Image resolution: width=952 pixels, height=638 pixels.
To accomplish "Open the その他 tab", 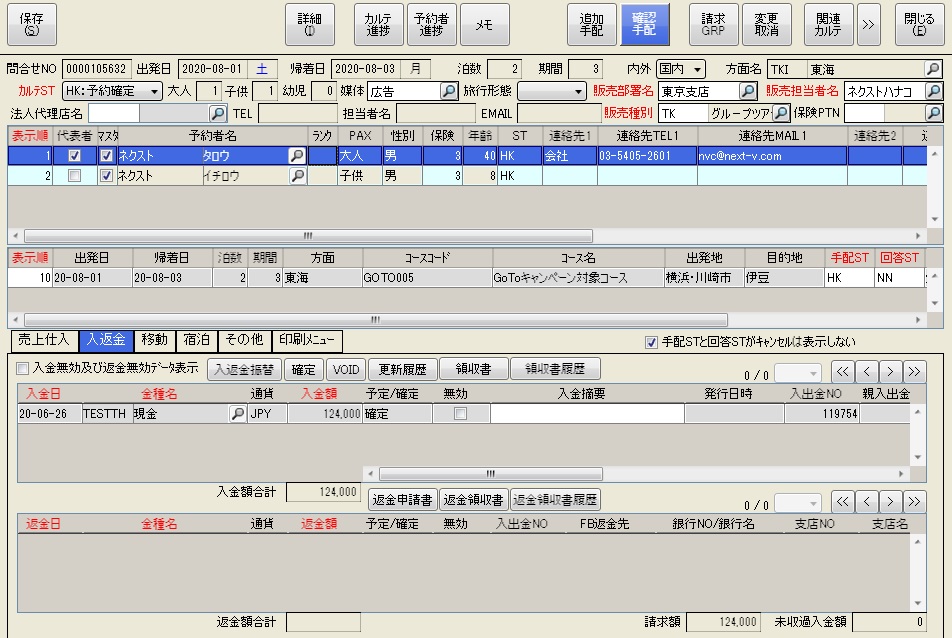I will (x=245, y=340).
